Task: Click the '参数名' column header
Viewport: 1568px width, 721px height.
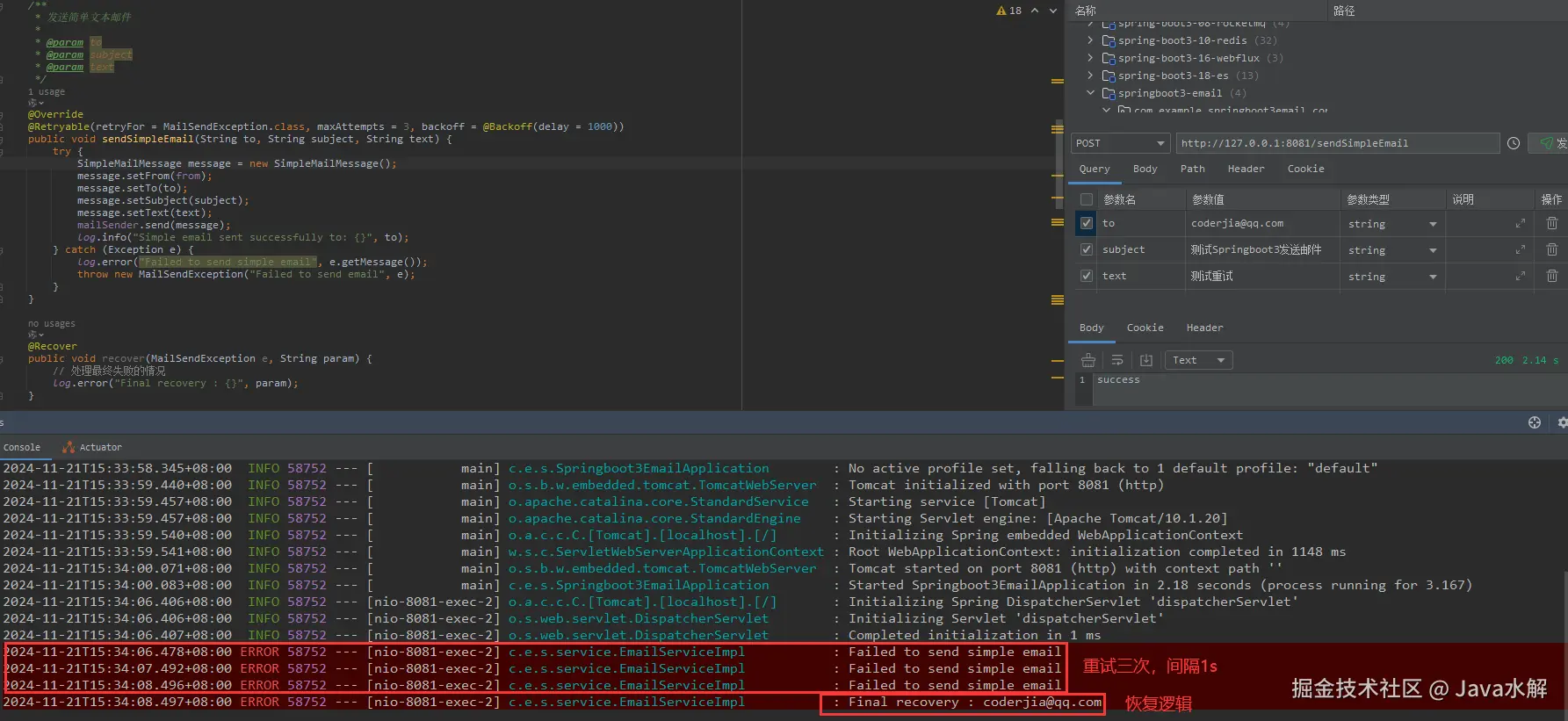Action: 1119,199
